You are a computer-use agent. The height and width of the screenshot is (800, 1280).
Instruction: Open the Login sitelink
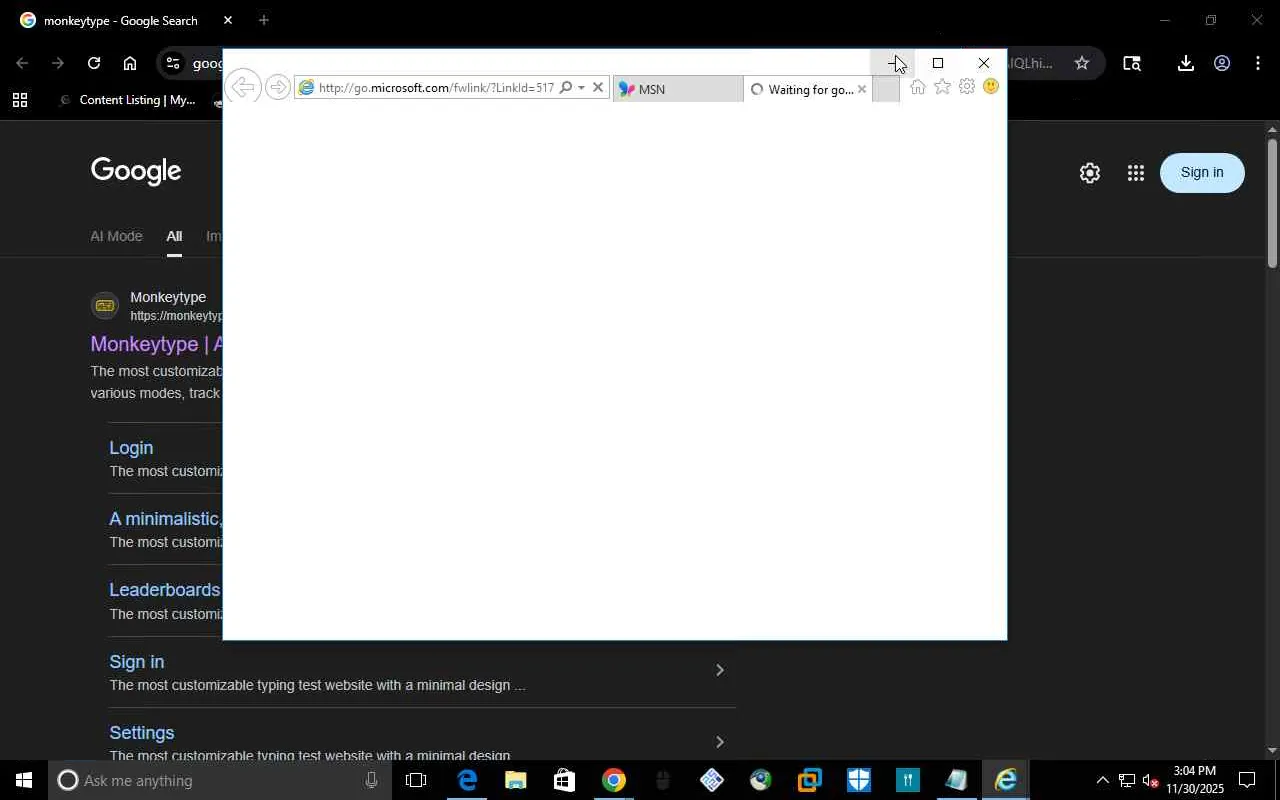pos(131,448)
